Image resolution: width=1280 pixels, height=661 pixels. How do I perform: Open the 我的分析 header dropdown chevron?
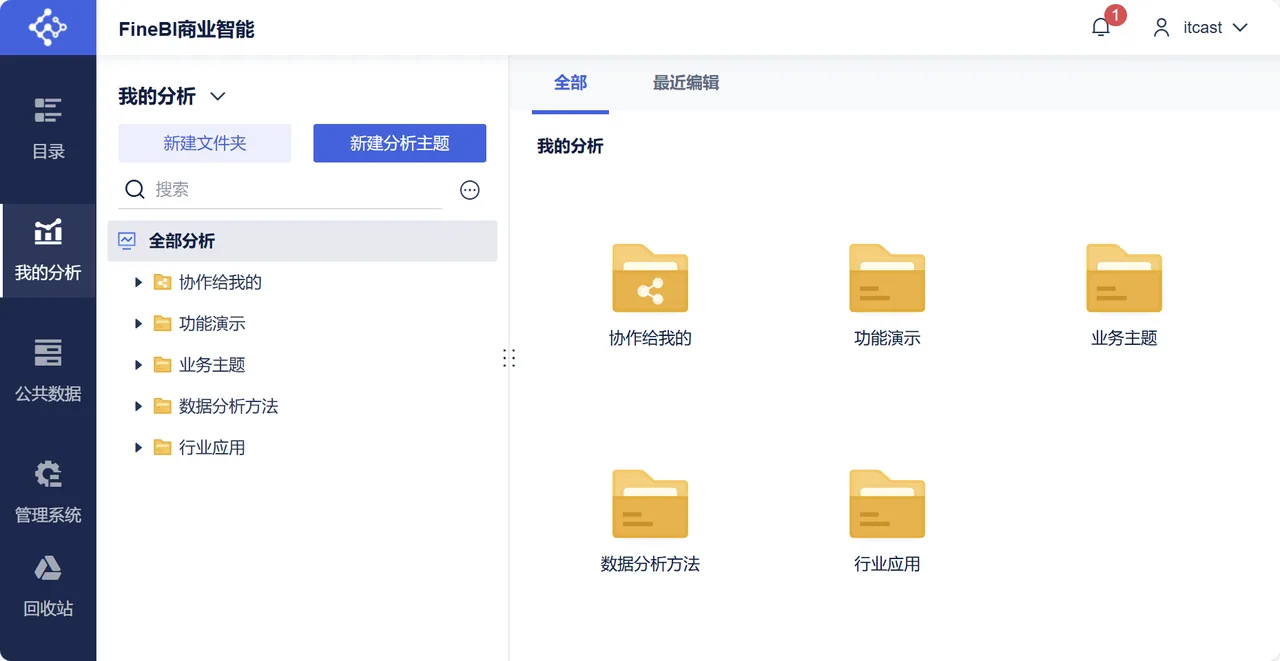218,97
